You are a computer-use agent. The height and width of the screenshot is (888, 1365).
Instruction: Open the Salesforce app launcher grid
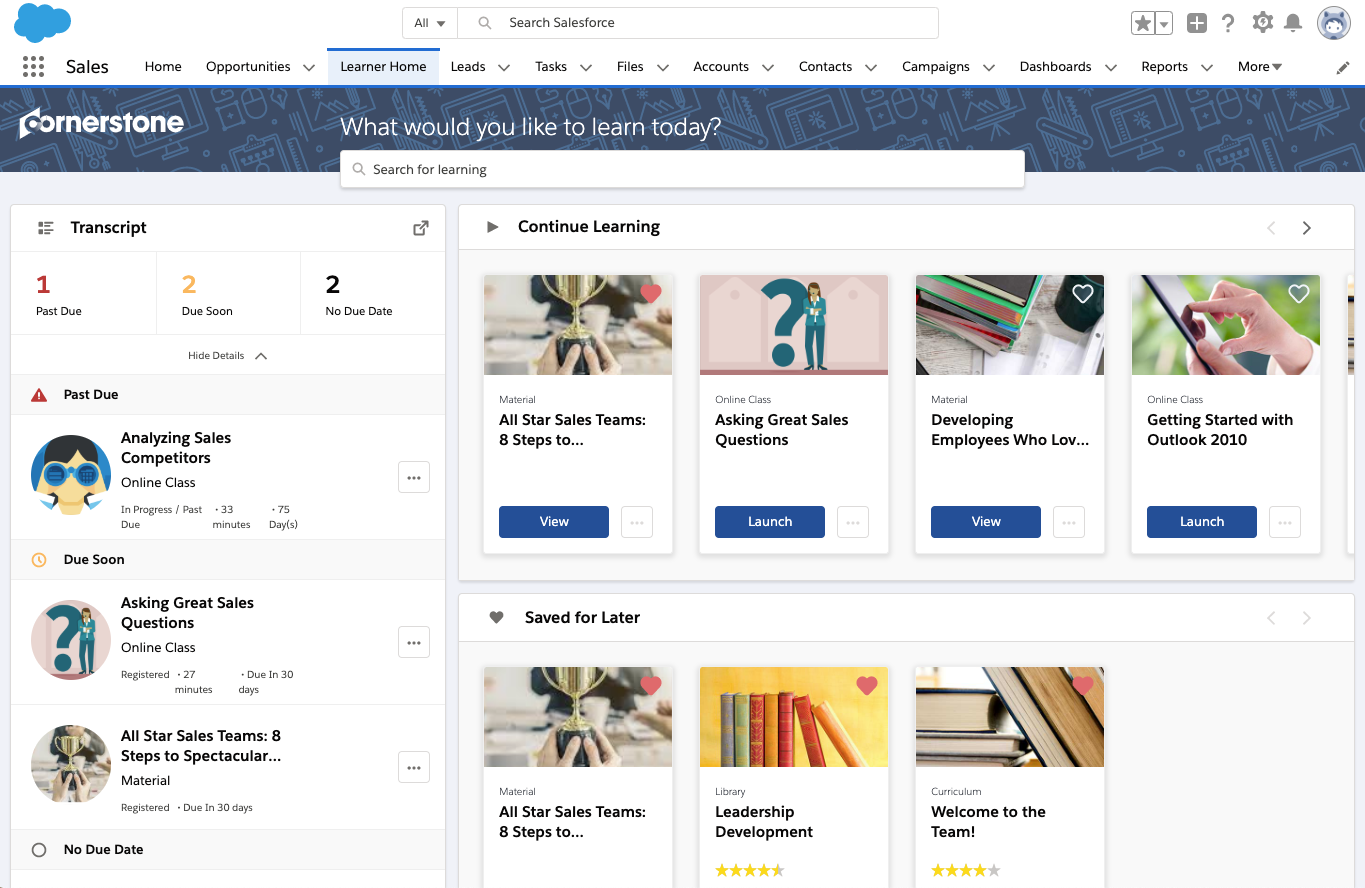33,66
